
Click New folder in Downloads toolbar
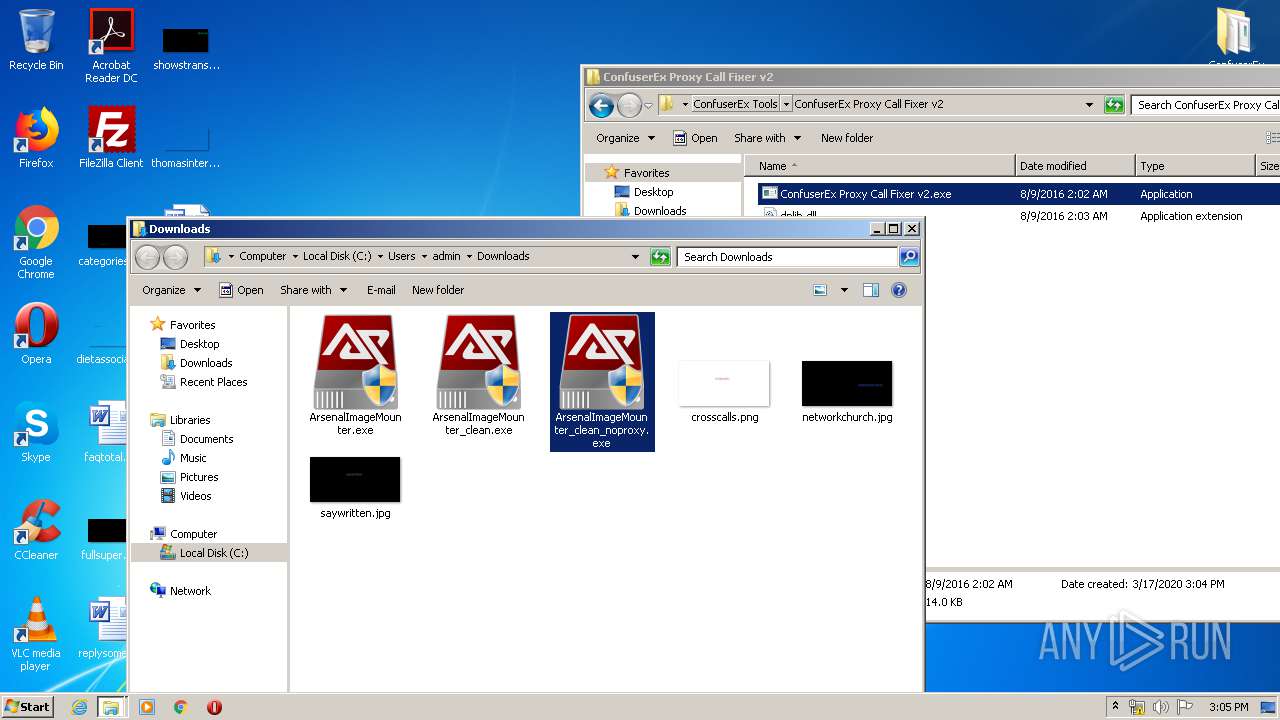pos(438,290)
